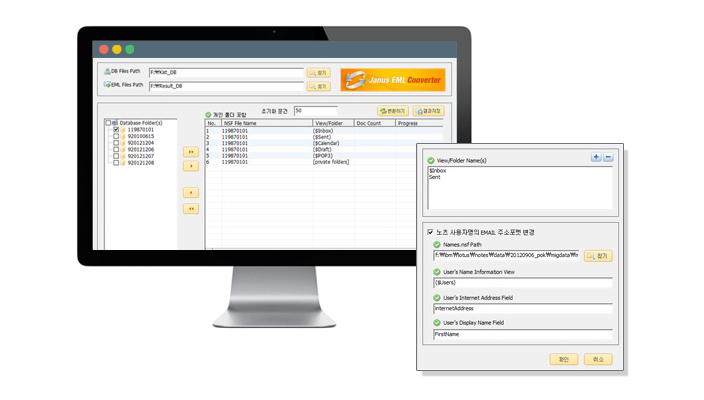Viewport: 704px width, 400px height.
Task: Click the confirm button in the dialog
Action: 564,359
